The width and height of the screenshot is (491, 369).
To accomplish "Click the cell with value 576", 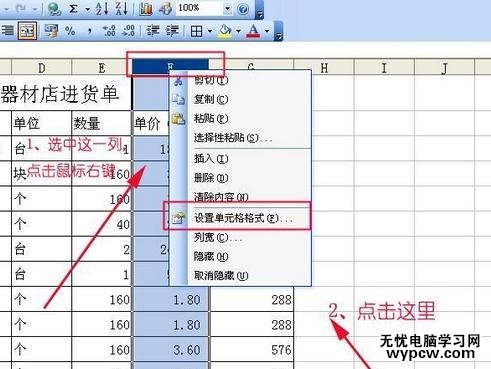I will coord(252,349).
